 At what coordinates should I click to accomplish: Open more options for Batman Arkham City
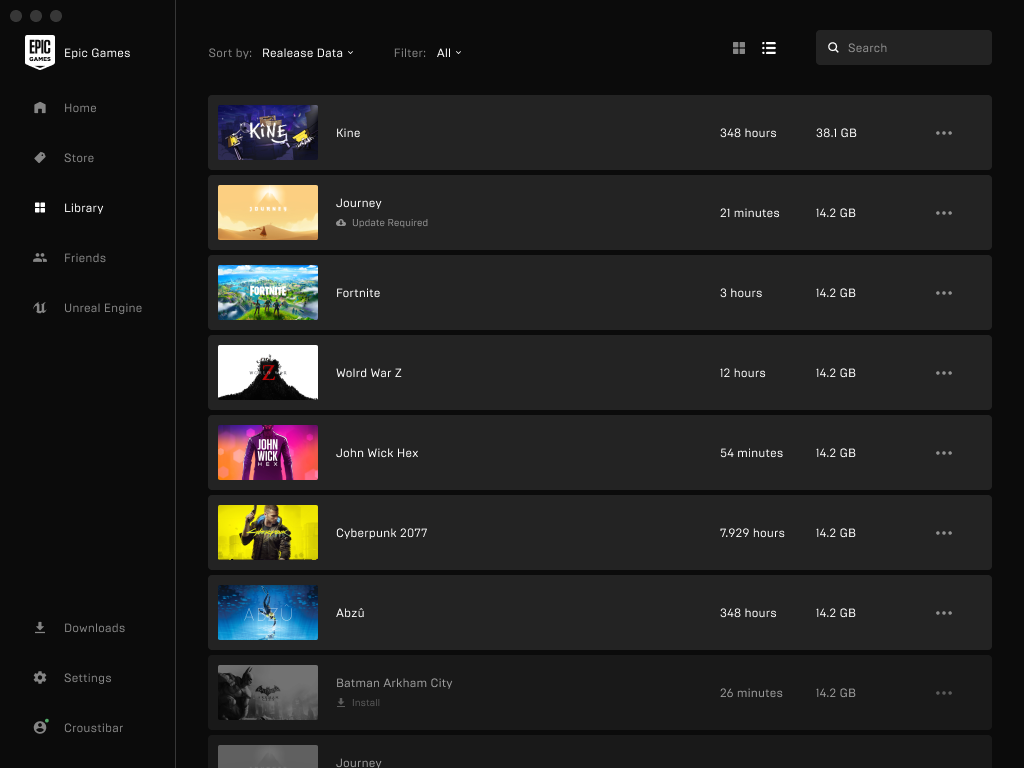tap(944, 693)
